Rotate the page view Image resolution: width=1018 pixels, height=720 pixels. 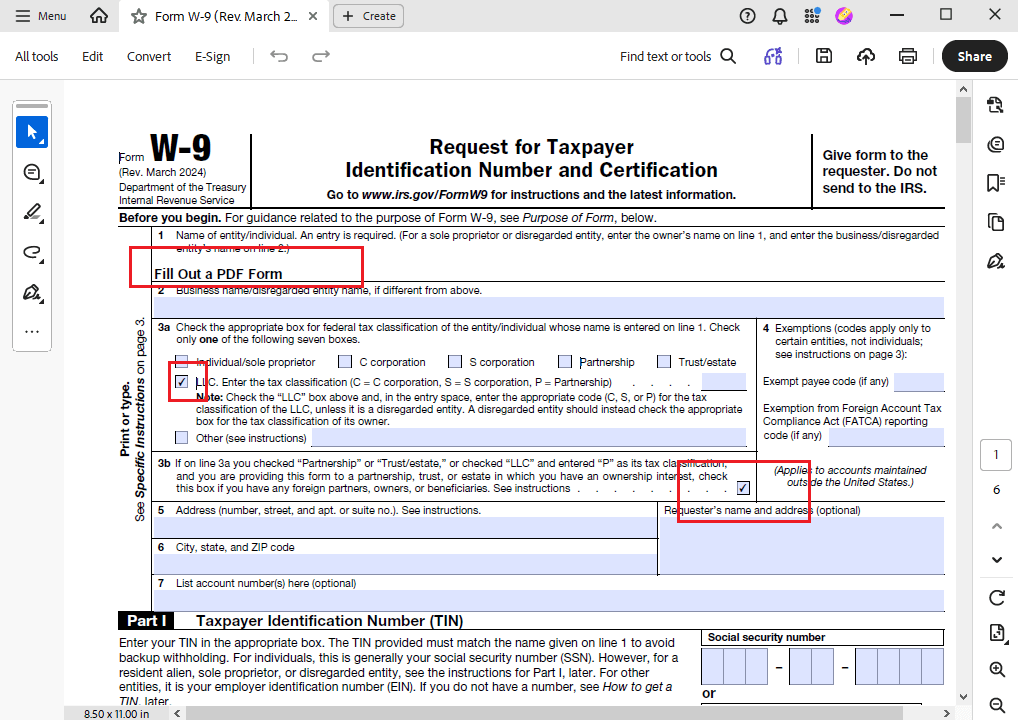(997, 597)
